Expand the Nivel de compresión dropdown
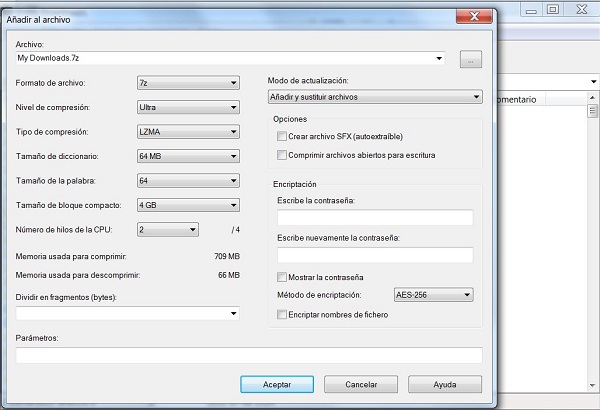The width and height of the screenshot is (600, 410). (188, 107)
